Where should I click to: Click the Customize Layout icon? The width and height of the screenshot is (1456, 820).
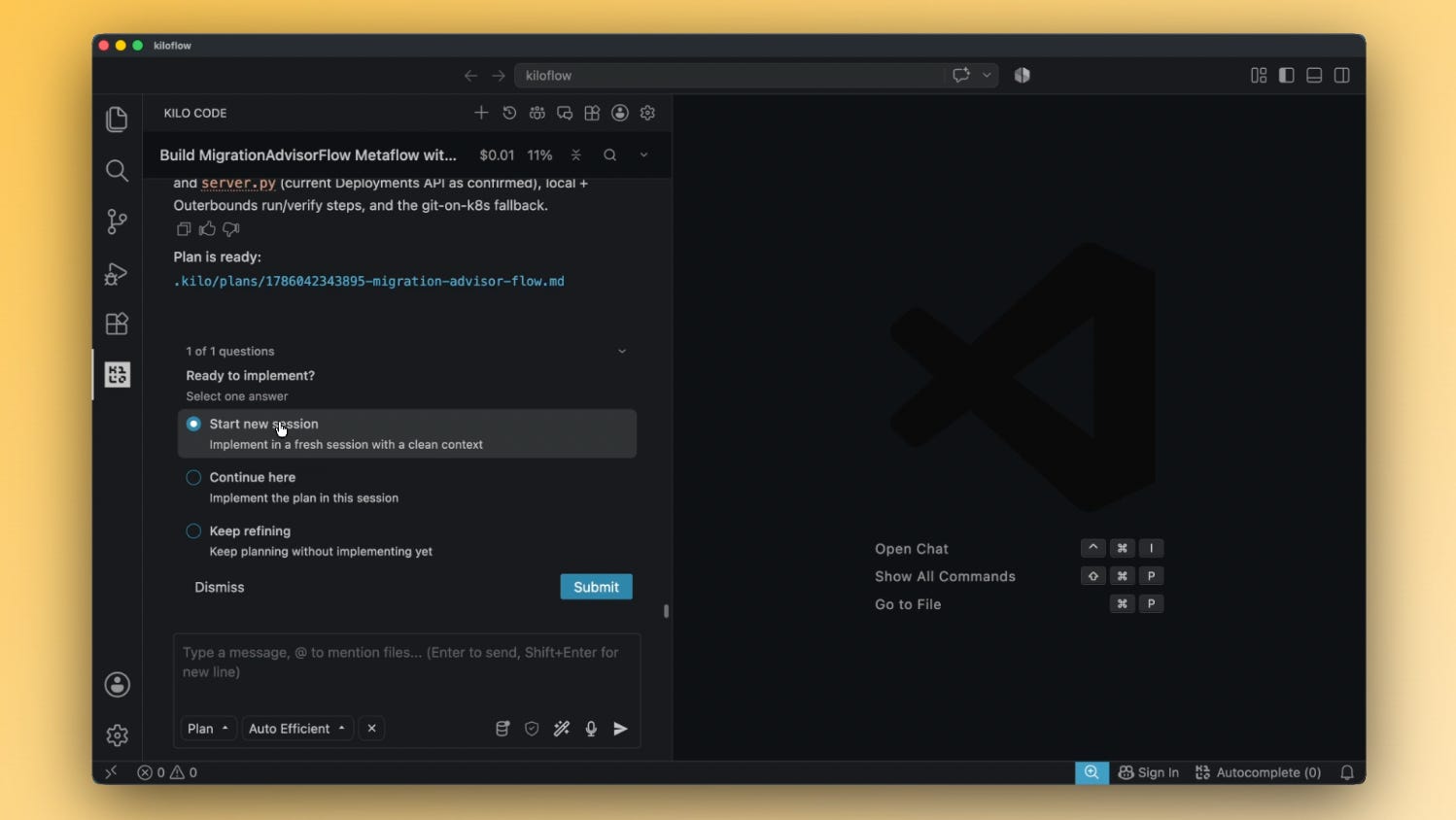(1259, 75)
